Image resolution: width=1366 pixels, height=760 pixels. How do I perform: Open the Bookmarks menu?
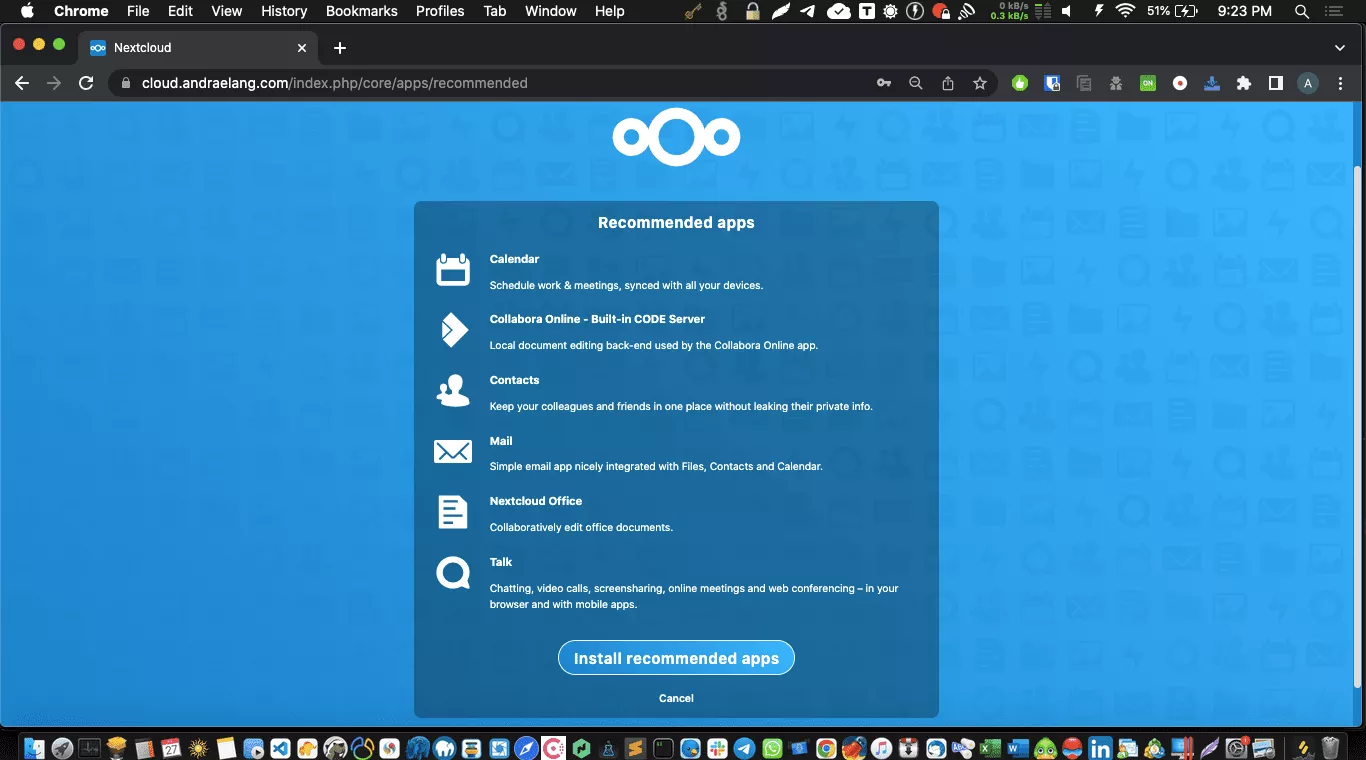[362, 11]
